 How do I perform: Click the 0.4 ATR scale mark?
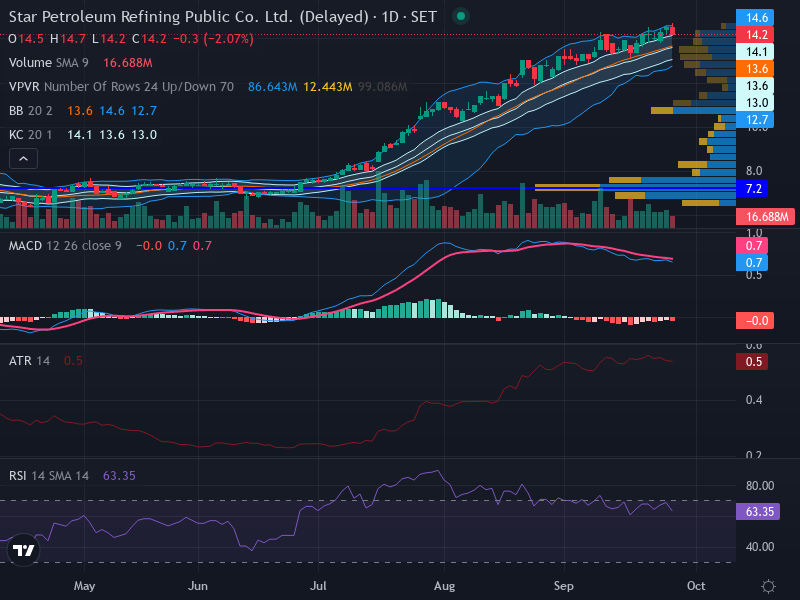754,400
